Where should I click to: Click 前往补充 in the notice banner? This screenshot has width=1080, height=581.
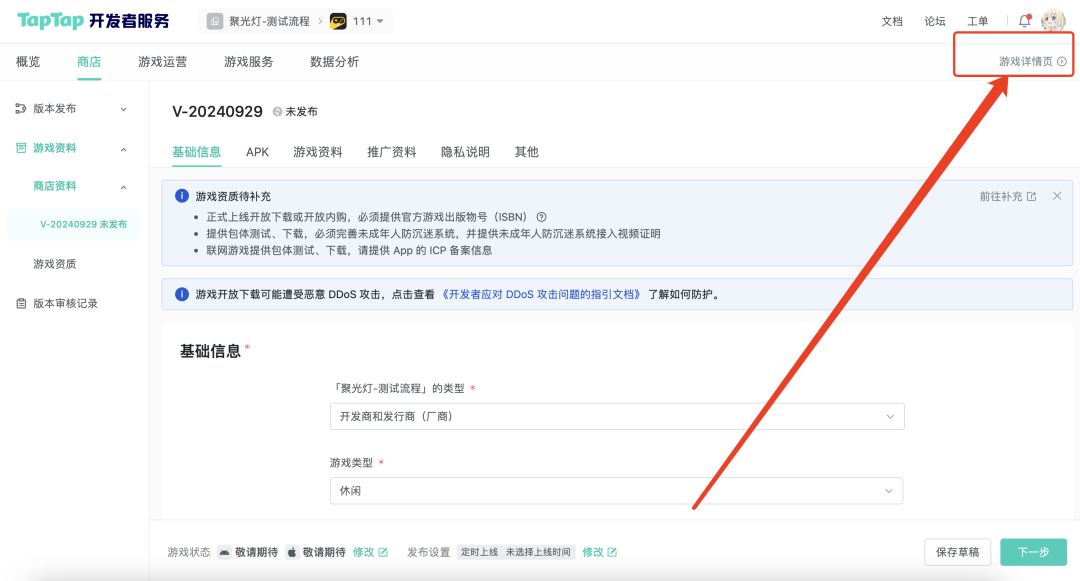1001,196
